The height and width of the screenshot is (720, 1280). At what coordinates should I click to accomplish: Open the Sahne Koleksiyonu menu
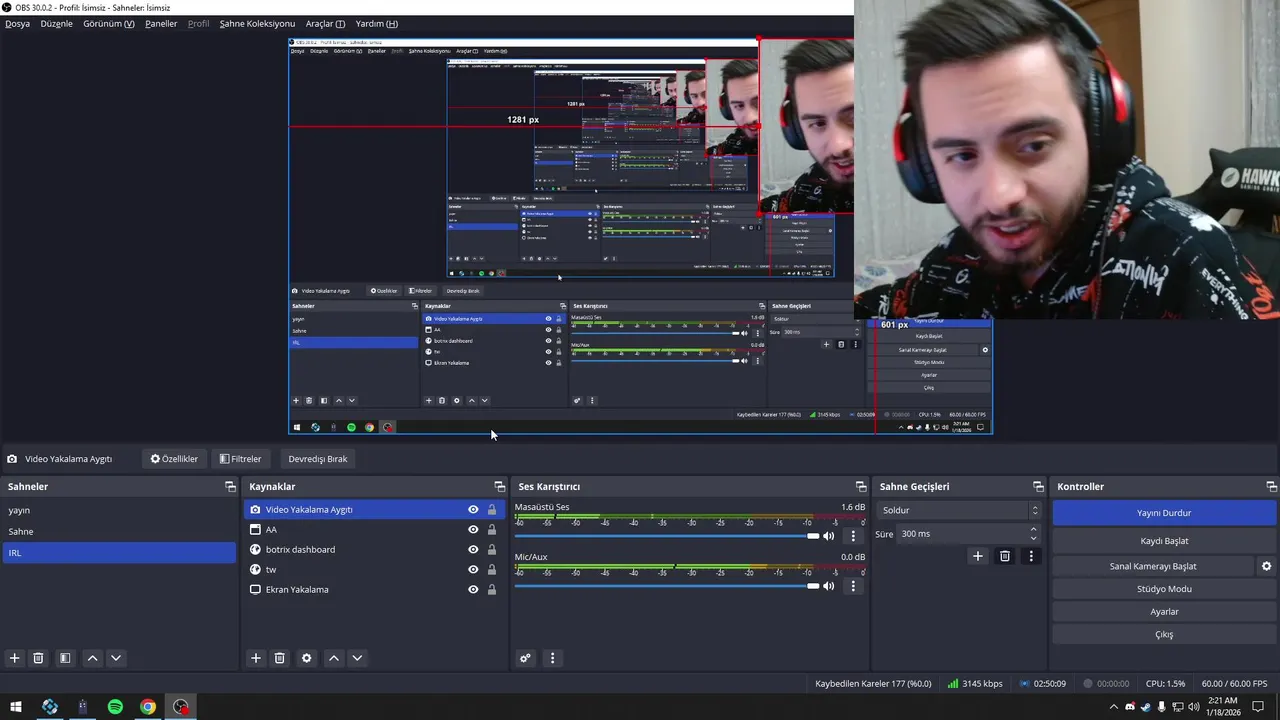(257, 23)
